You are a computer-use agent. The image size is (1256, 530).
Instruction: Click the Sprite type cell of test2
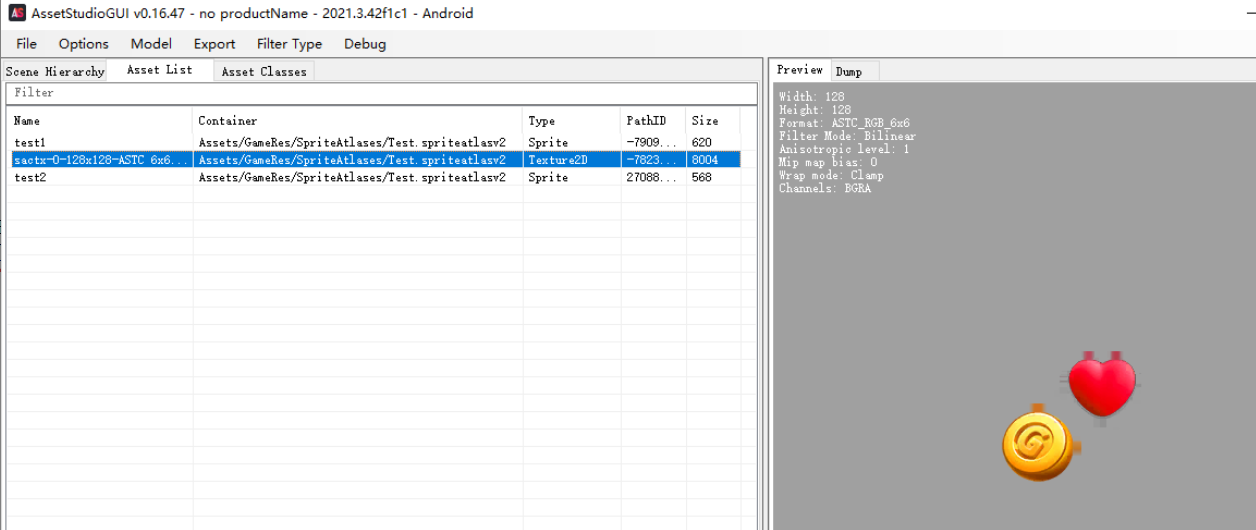(548, 177)
